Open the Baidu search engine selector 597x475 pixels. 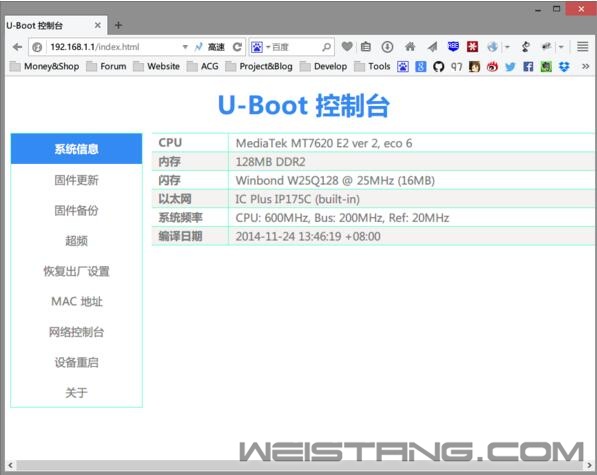260,47
